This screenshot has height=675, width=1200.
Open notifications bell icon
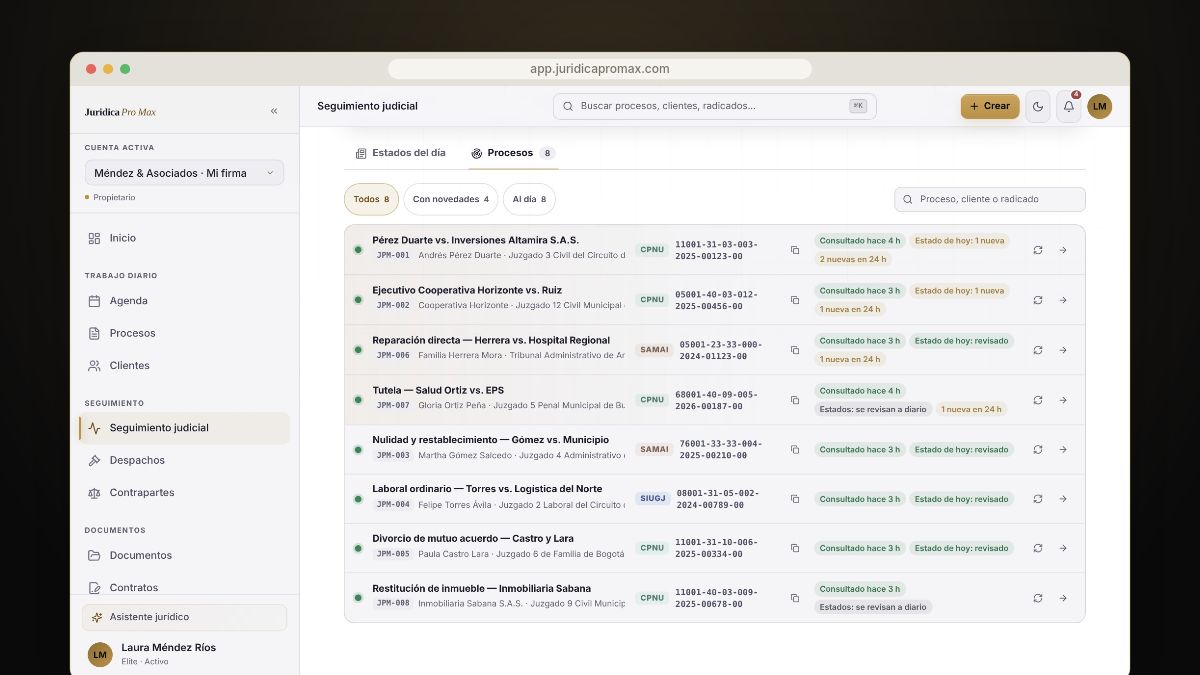1069,106
